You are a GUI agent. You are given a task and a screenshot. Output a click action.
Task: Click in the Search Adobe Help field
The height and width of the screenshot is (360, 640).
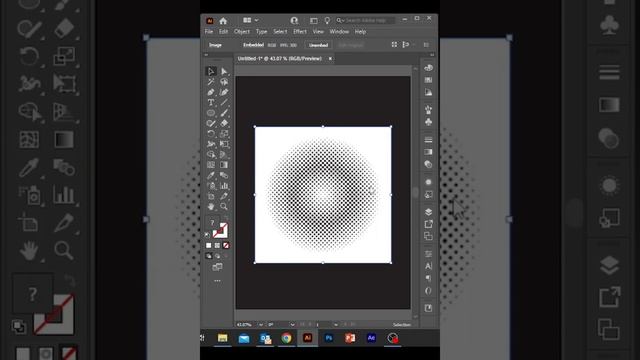pyautogui.click(x=366, y=20)
